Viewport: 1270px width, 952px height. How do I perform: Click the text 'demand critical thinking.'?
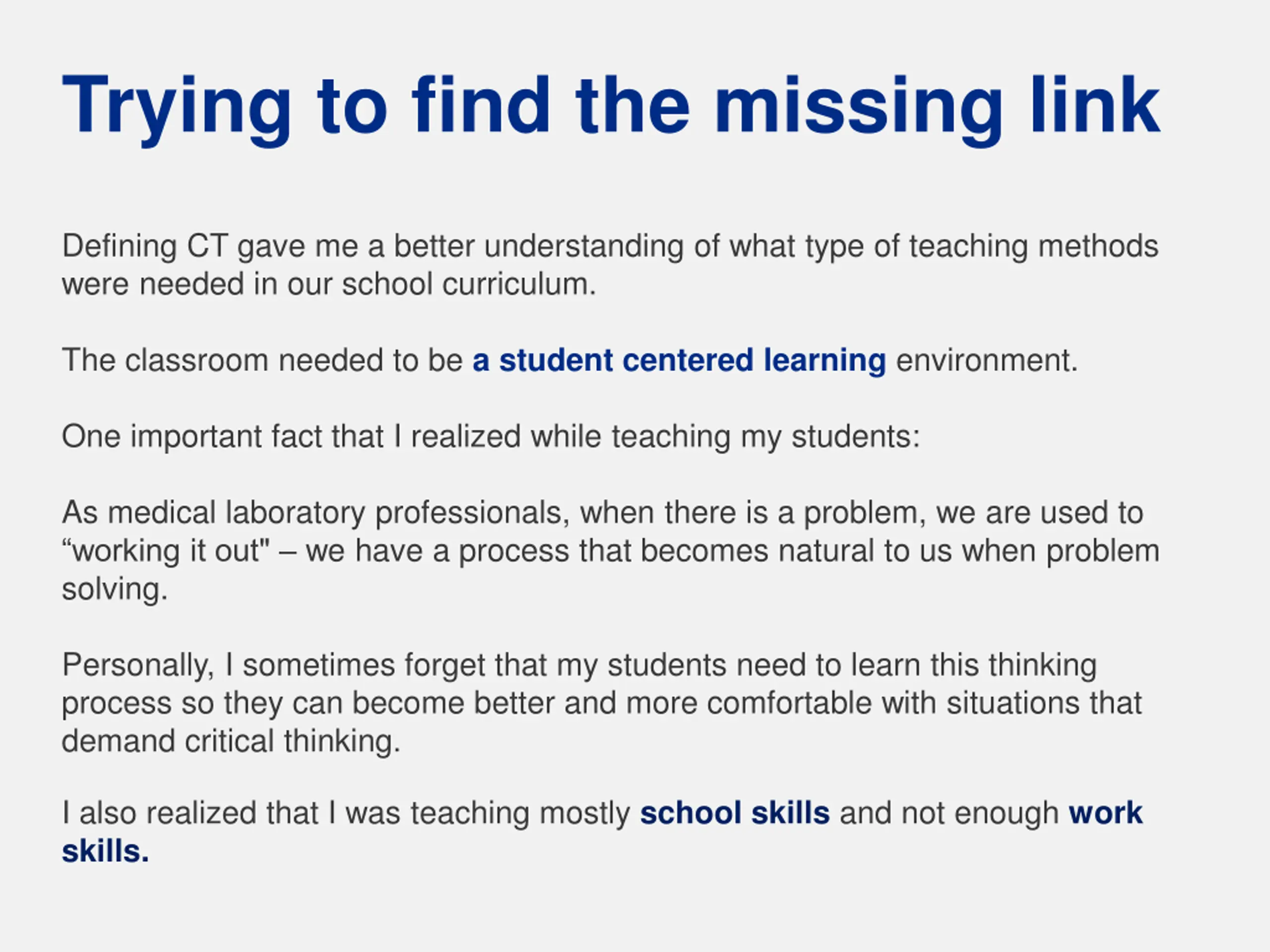click(x=231, y=741)
